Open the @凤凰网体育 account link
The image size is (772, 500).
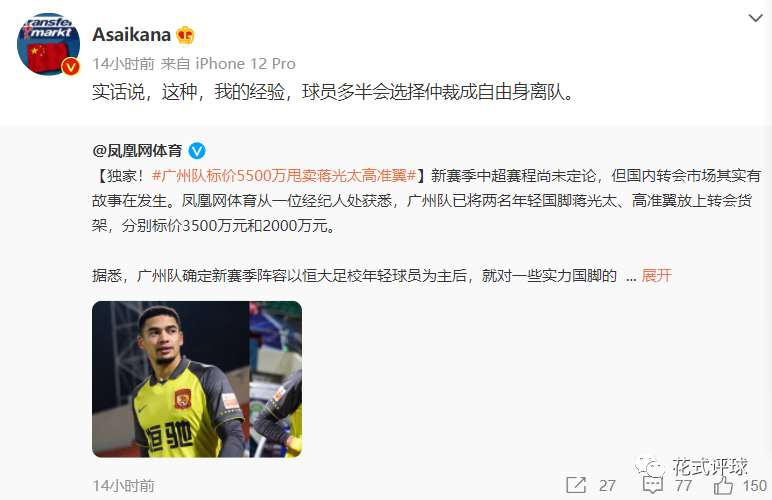click(137, 151)
